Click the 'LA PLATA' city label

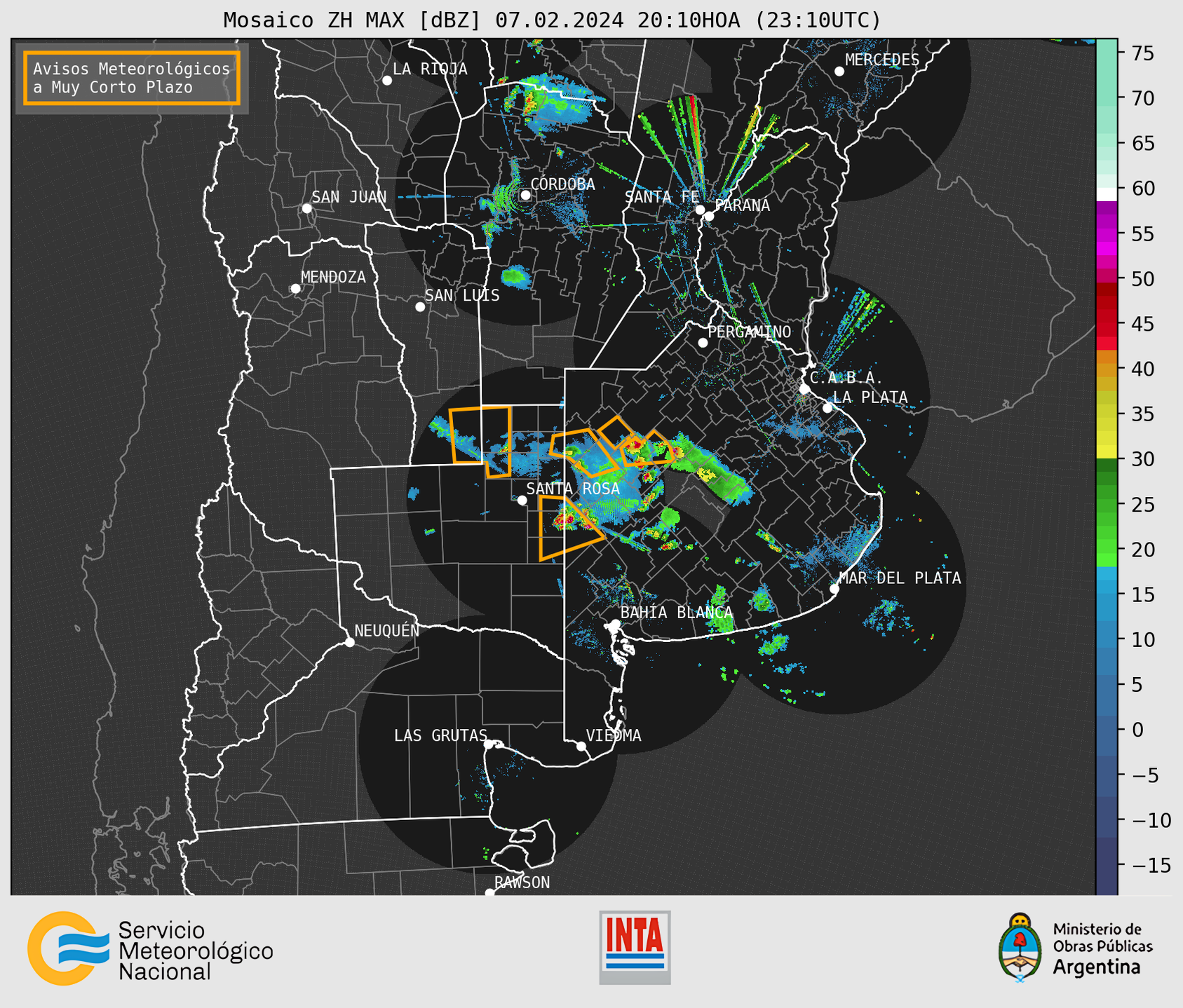tap(870, 397)
